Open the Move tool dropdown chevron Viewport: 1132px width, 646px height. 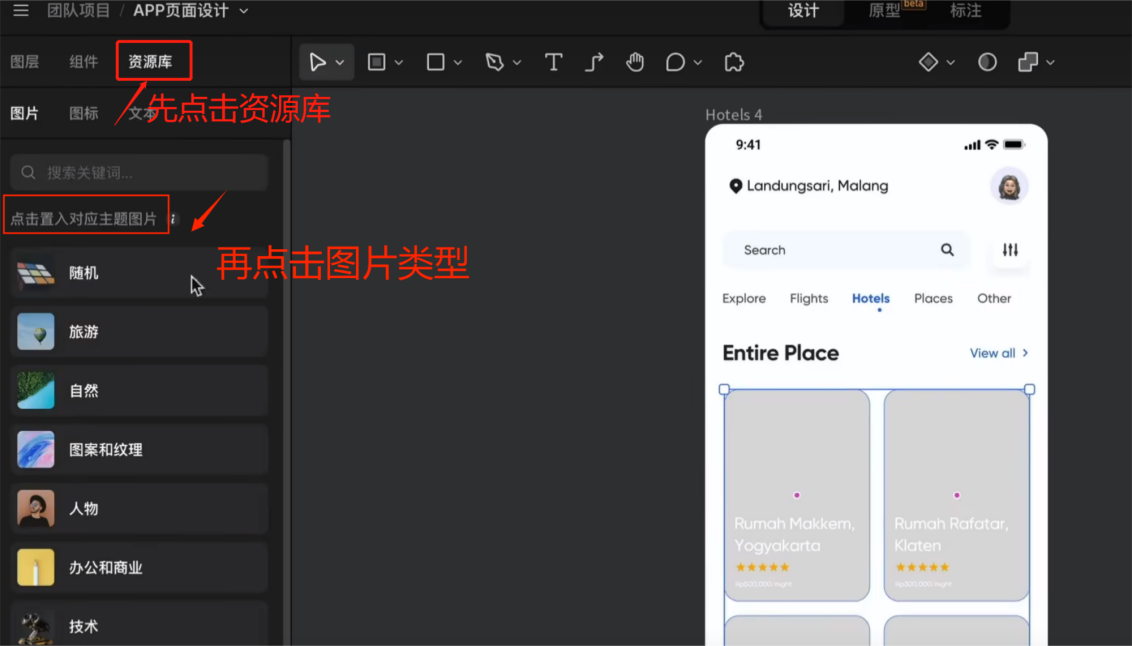coord(339,62)
